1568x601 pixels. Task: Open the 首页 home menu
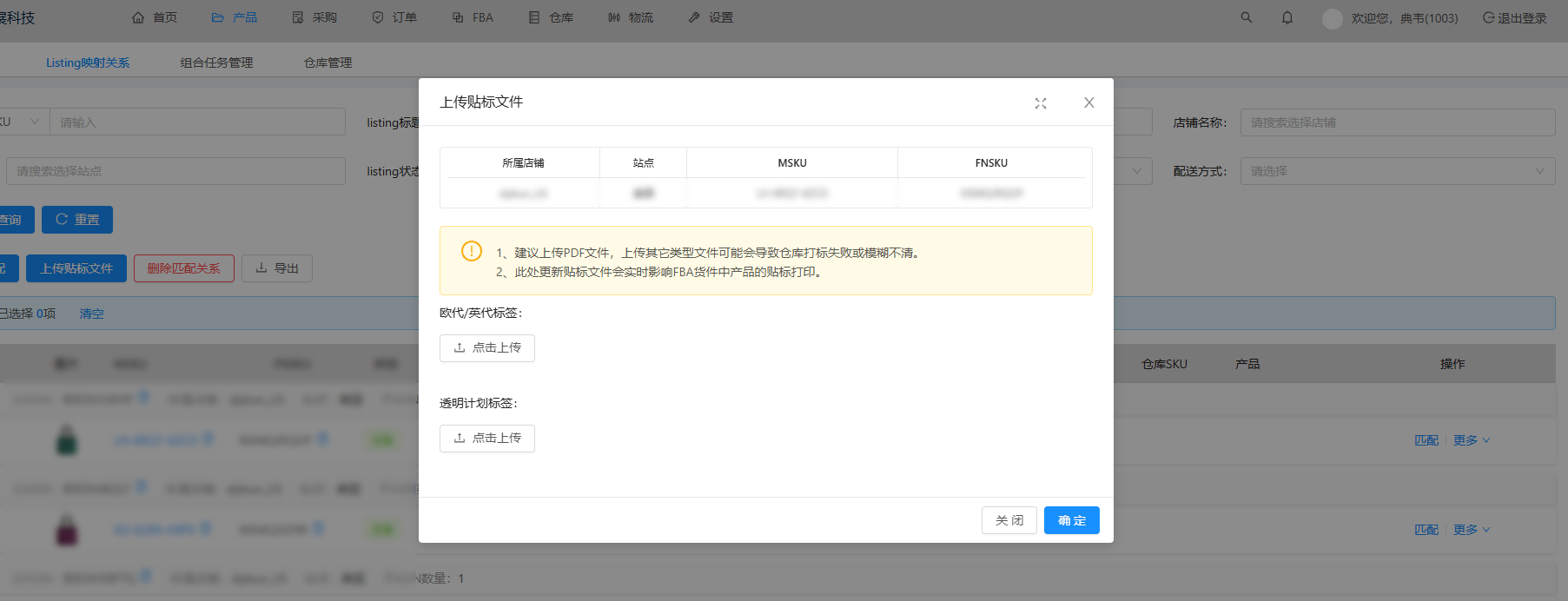coord(155,17)
